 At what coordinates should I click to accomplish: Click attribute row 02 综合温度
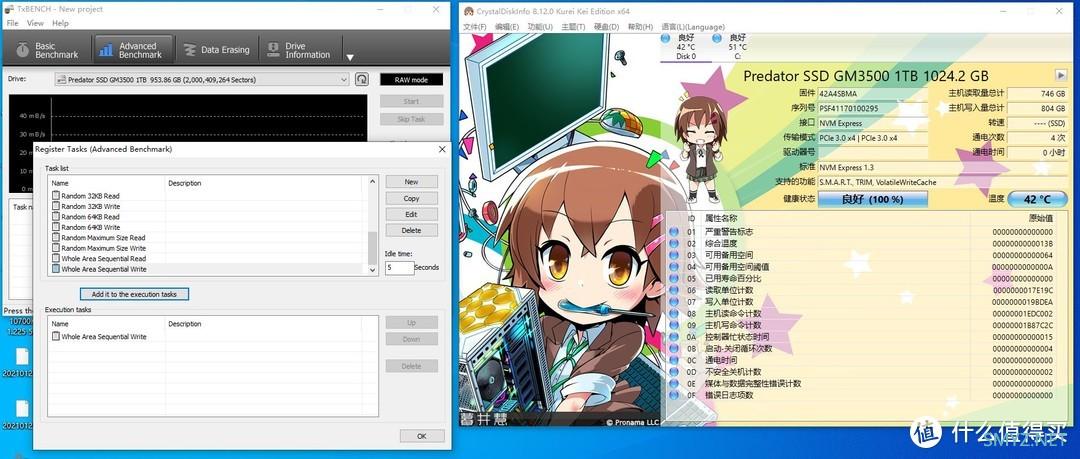coord(868,244)
